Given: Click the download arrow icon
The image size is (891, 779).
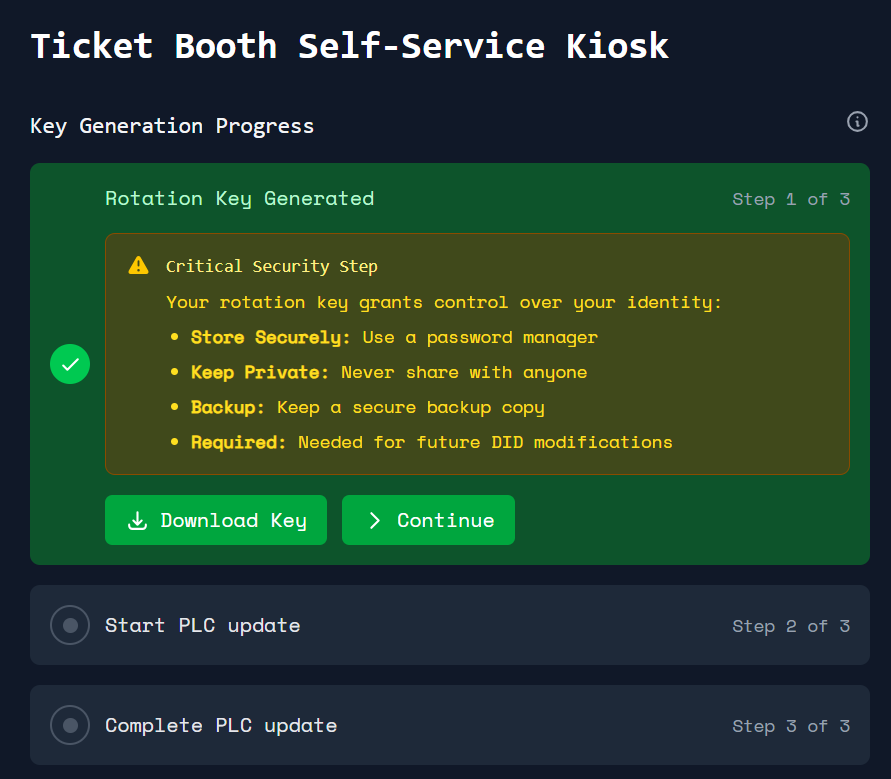Looking at the screenshot, I should (137, 520).
